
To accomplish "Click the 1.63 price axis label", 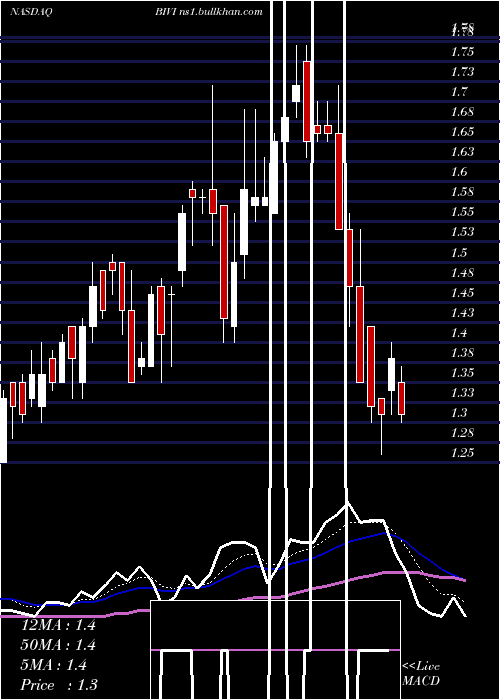I will [x=462, y=152].
